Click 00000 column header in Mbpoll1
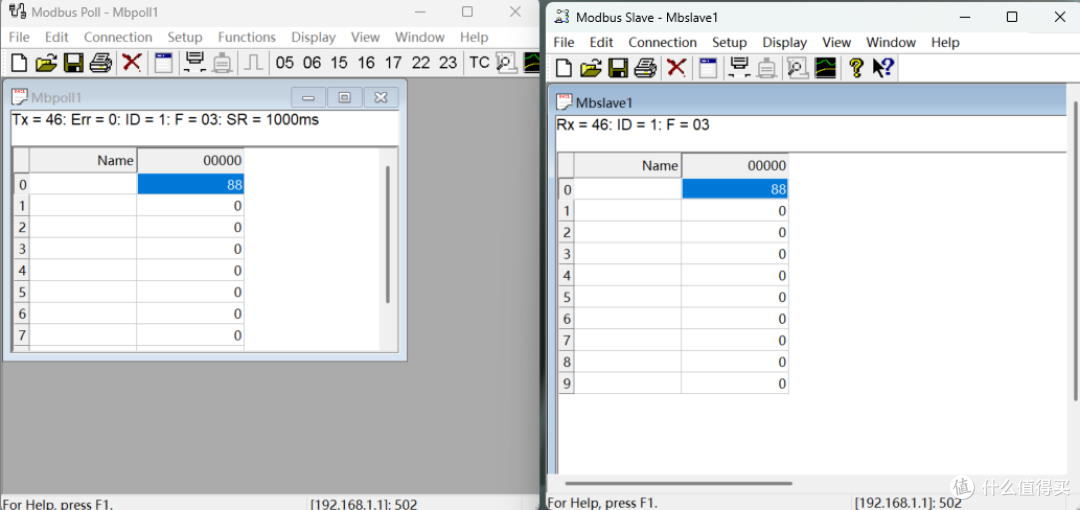The image size is (1080, 510). pyautogui.click(x=191, y=161)
